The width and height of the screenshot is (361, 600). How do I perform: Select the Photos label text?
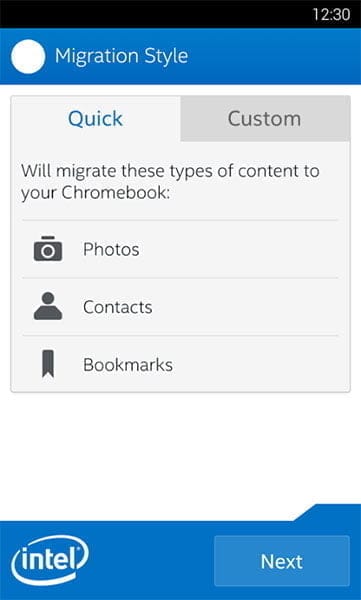click(x=111, y=249)
